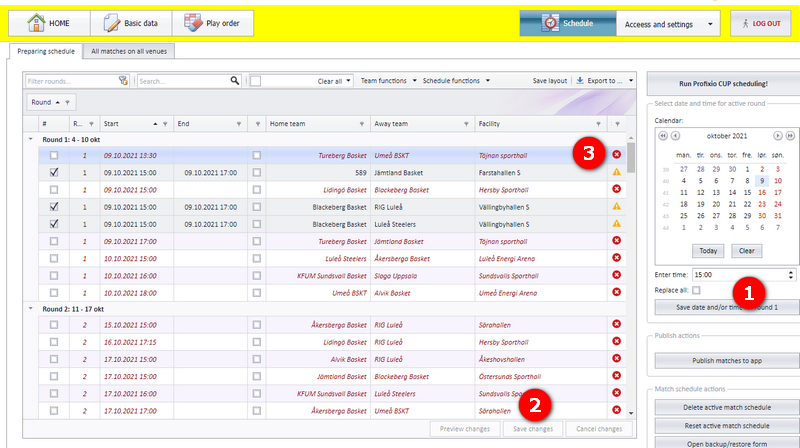This screenshot has width=800, height=448.
Task: Click Delete active match schedule button
Action: [x=727, y=407]
